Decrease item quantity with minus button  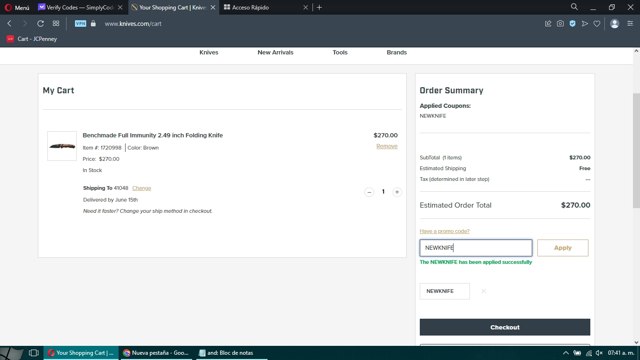369,192
